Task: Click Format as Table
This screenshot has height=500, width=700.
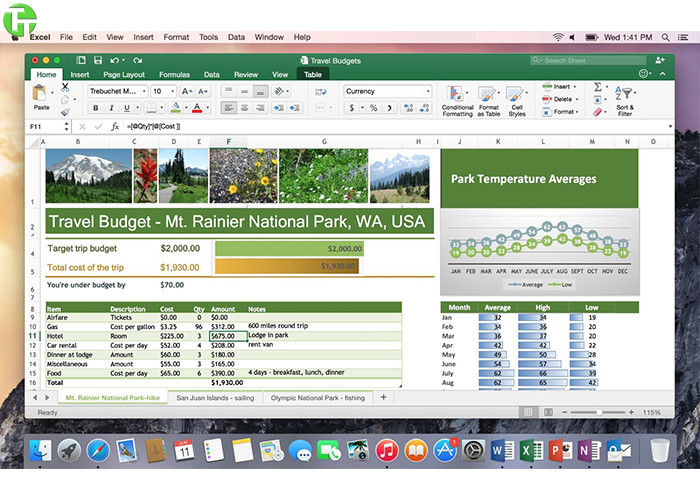Action: point(489,99)
